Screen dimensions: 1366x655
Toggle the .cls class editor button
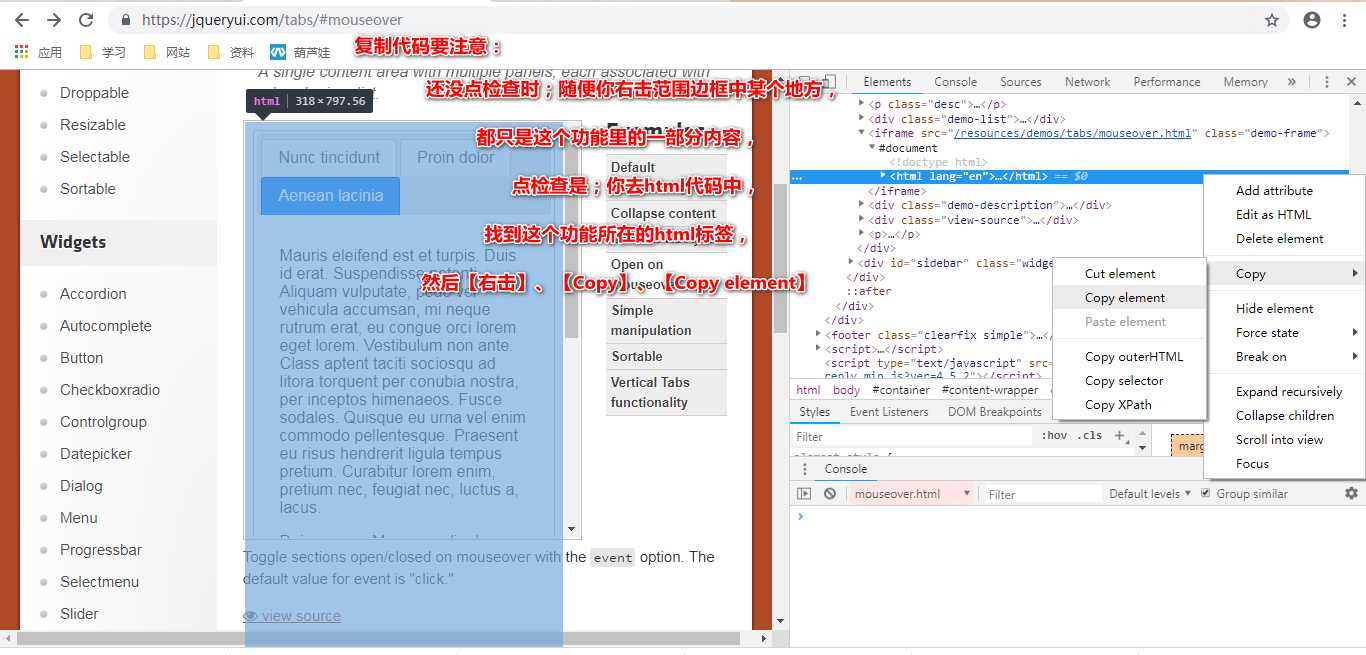coord(1089,436)
